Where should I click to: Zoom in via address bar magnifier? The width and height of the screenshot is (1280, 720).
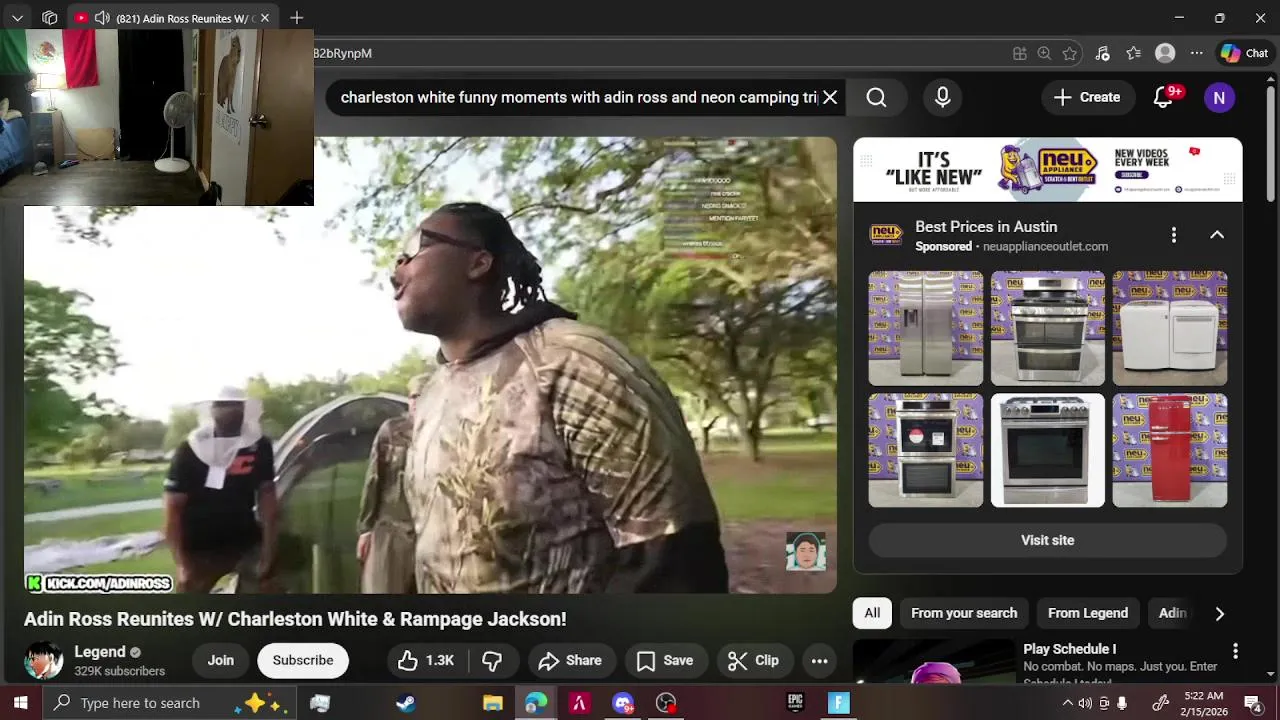pos(1044,53)
